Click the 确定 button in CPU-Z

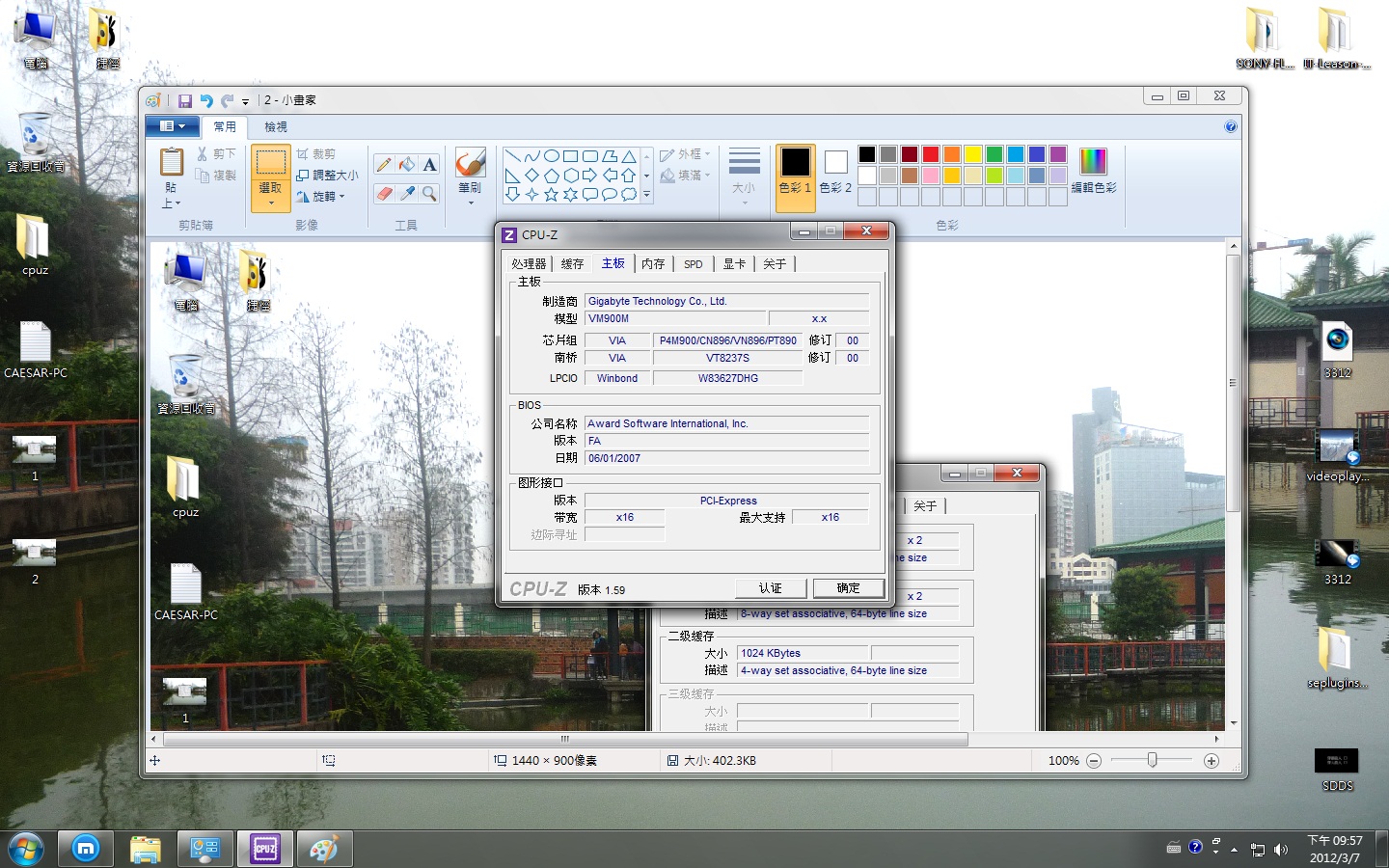pyautogui.click(x=848, y=588)
